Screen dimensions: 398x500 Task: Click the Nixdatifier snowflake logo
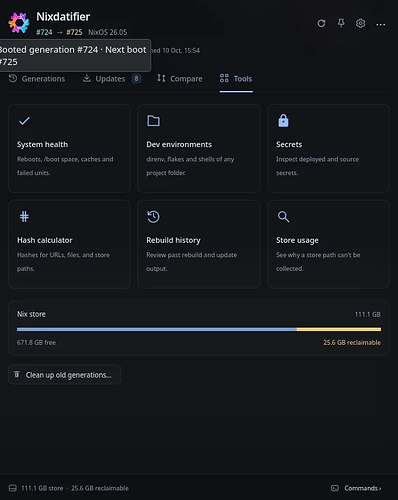pyautogui.click(x=19, y=23)
